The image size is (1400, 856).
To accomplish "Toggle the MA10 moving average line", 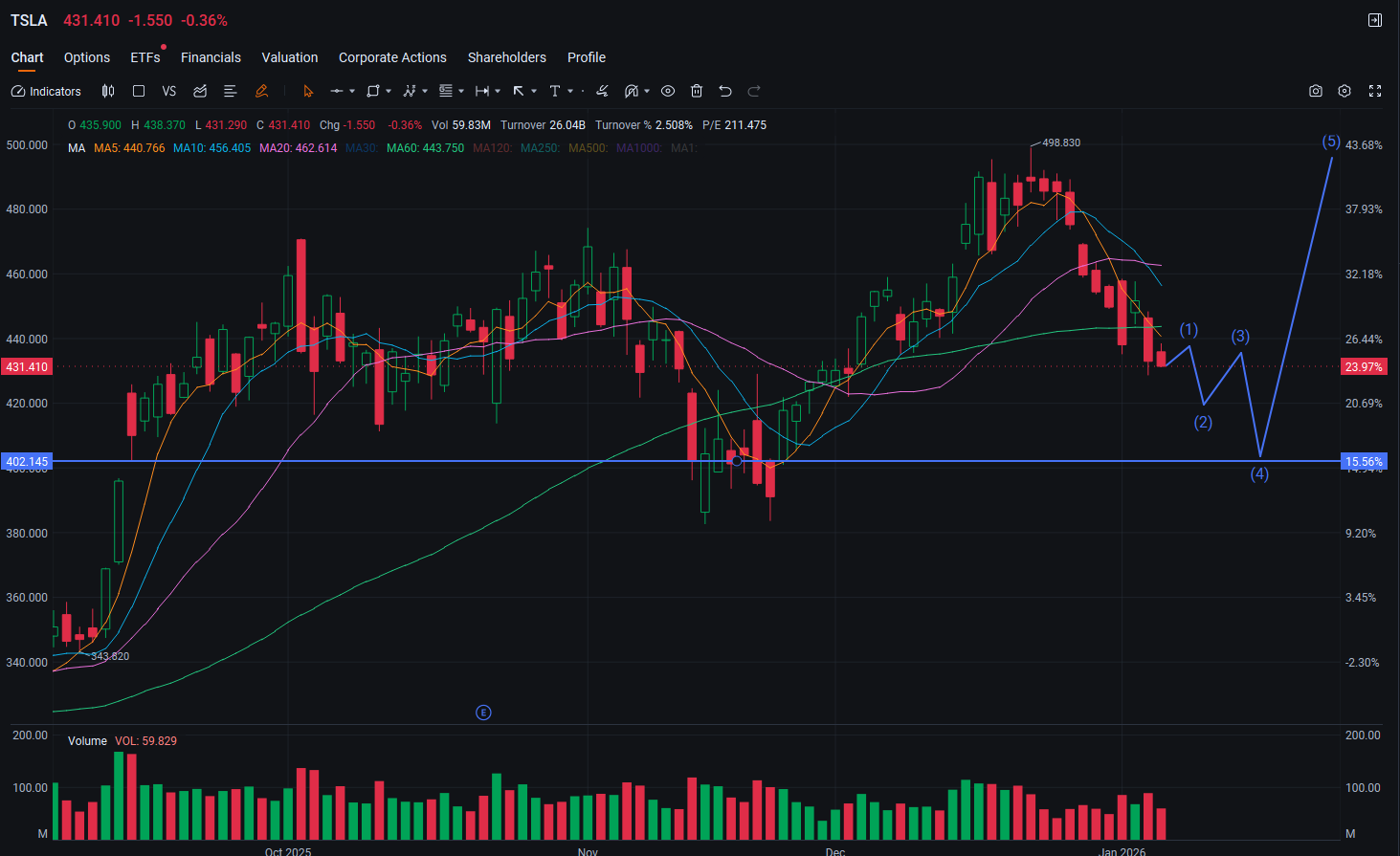I will pyautogui.click(x=212, y=148).
